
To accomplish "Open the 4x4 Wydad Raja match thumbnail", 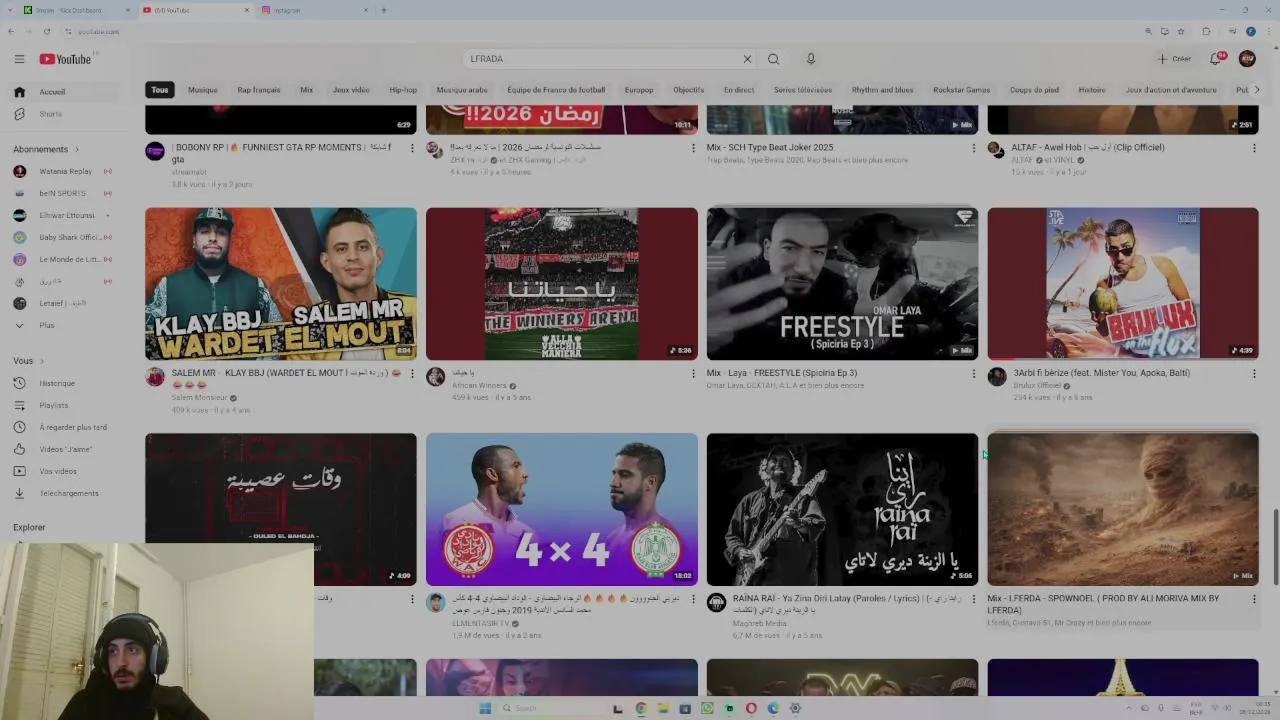I will point(562,509).
